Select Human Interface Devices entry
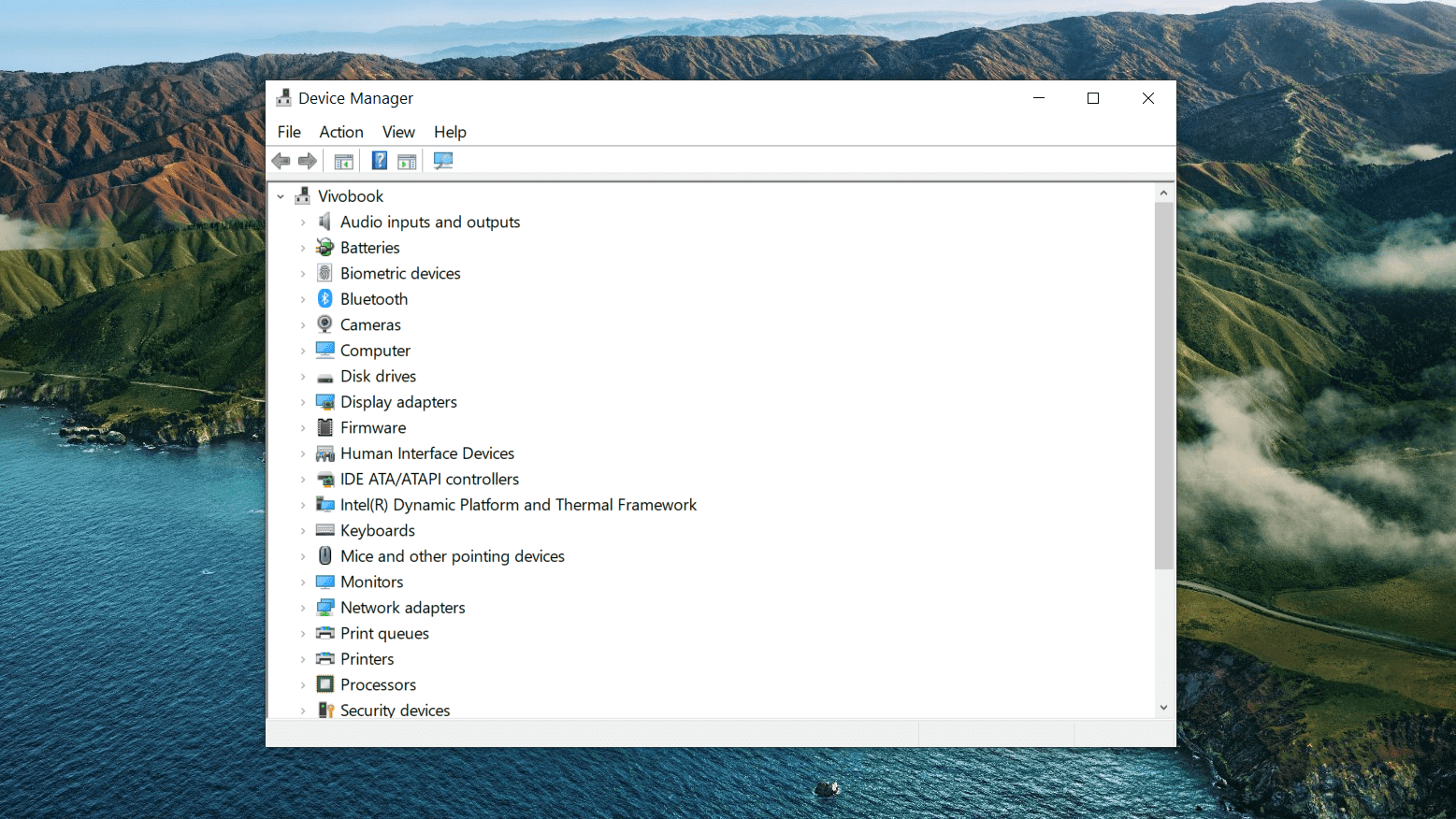Viewport: 1456px width, 819px height. pyautogui.click(x=427, y=453)
